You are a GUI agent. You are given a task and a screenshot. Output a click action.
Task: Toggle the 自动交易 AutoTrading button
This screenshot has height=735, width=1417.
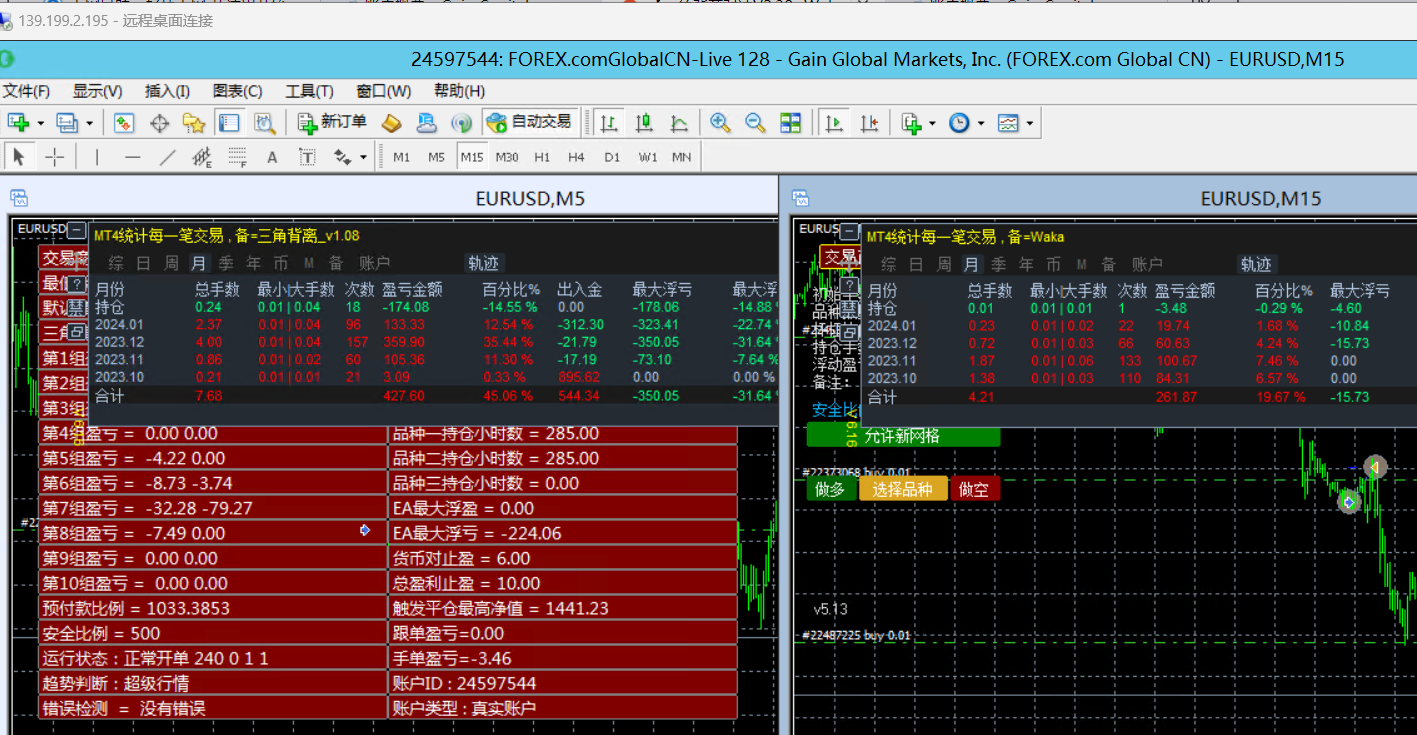(x=530, y=122)
